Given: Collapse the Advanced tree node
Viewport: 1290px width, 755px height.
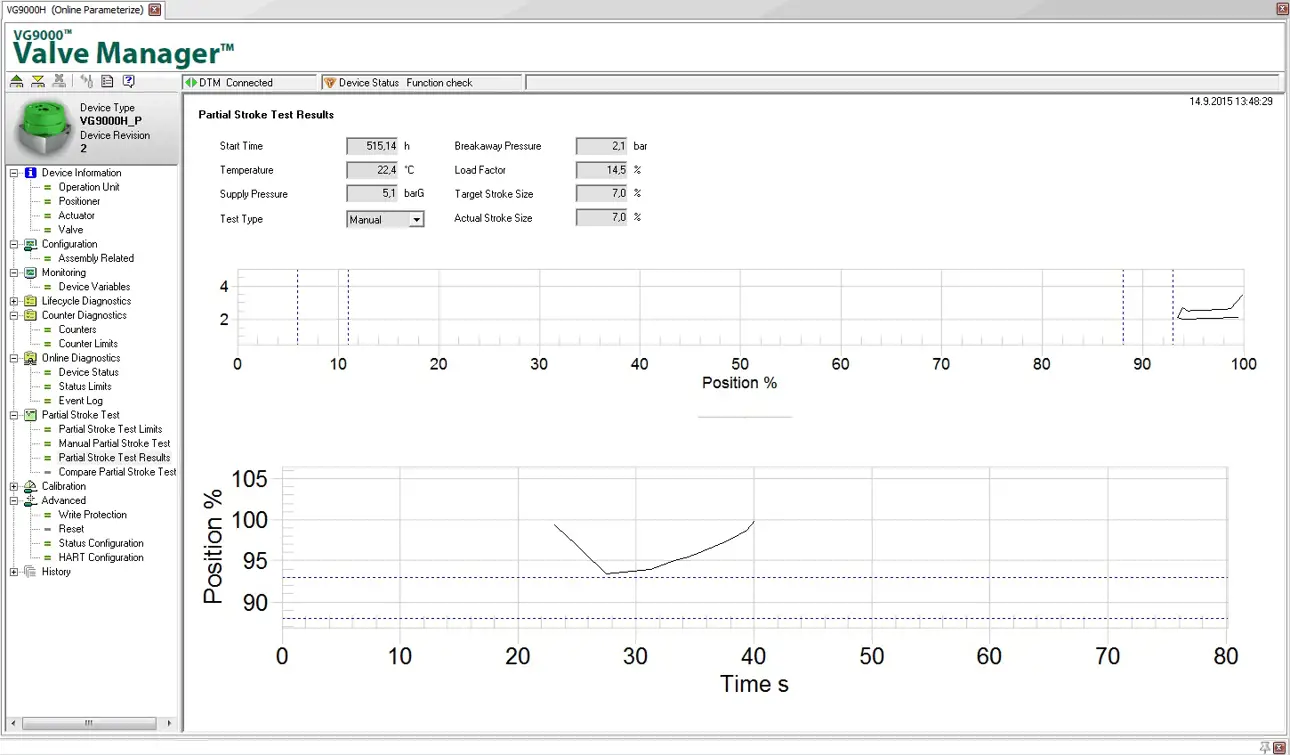Looking at the screenshot, I should tap(14, 500).
